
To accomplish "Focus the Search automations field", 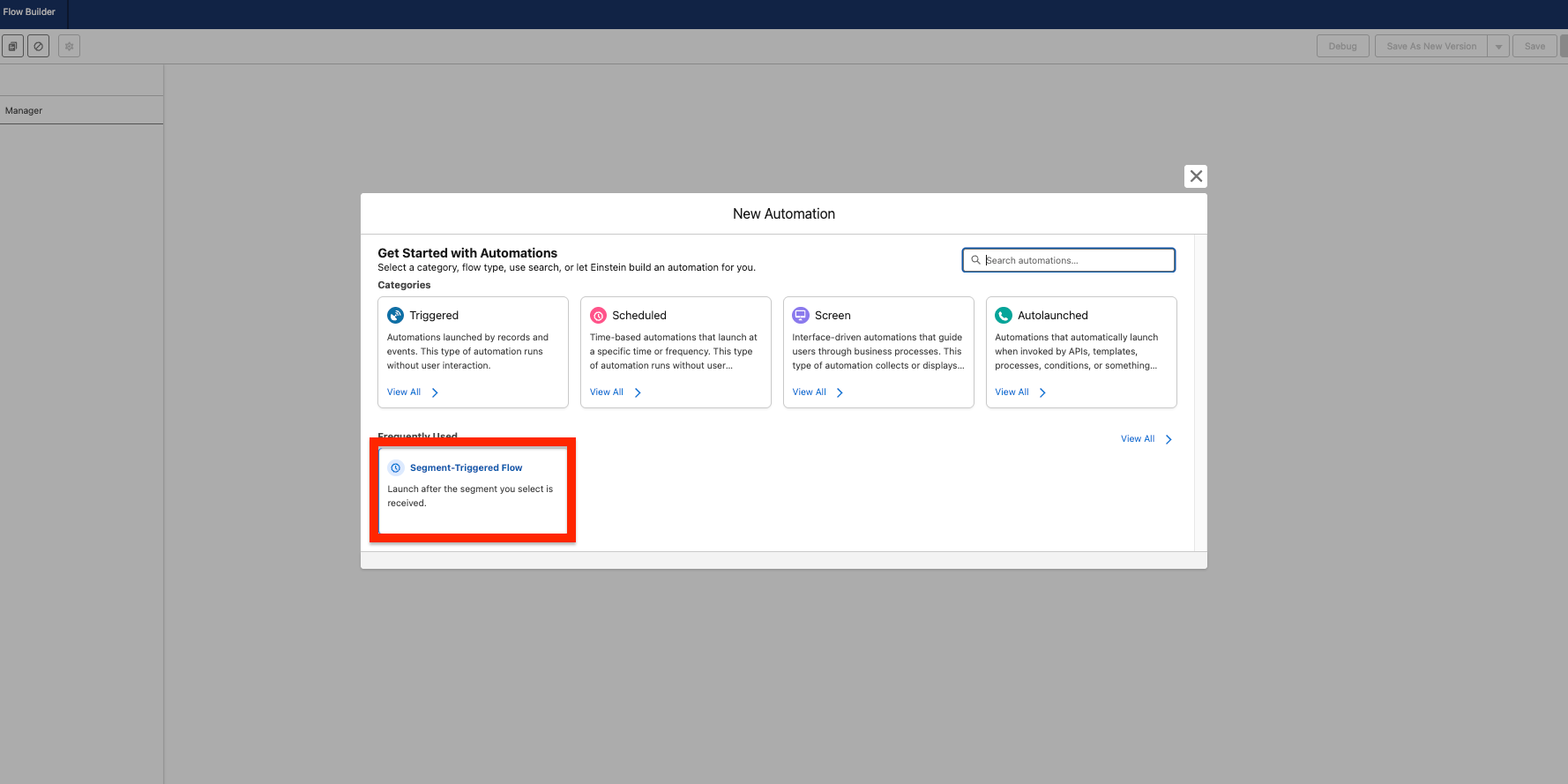I will tap(1076, 260).
